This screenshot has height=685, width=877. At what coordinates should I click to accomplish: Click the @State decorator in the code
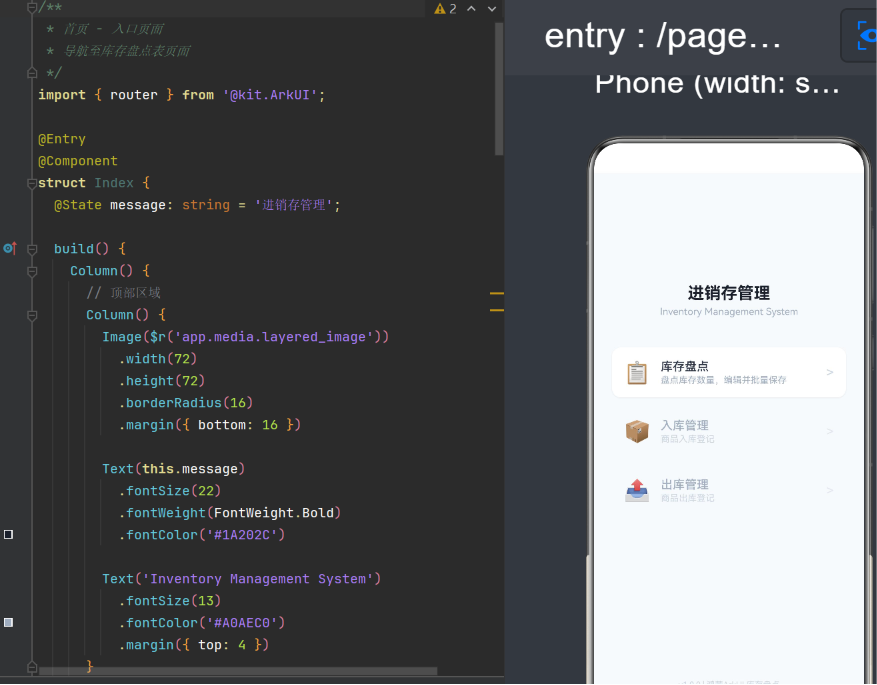(x=78, y=205)
